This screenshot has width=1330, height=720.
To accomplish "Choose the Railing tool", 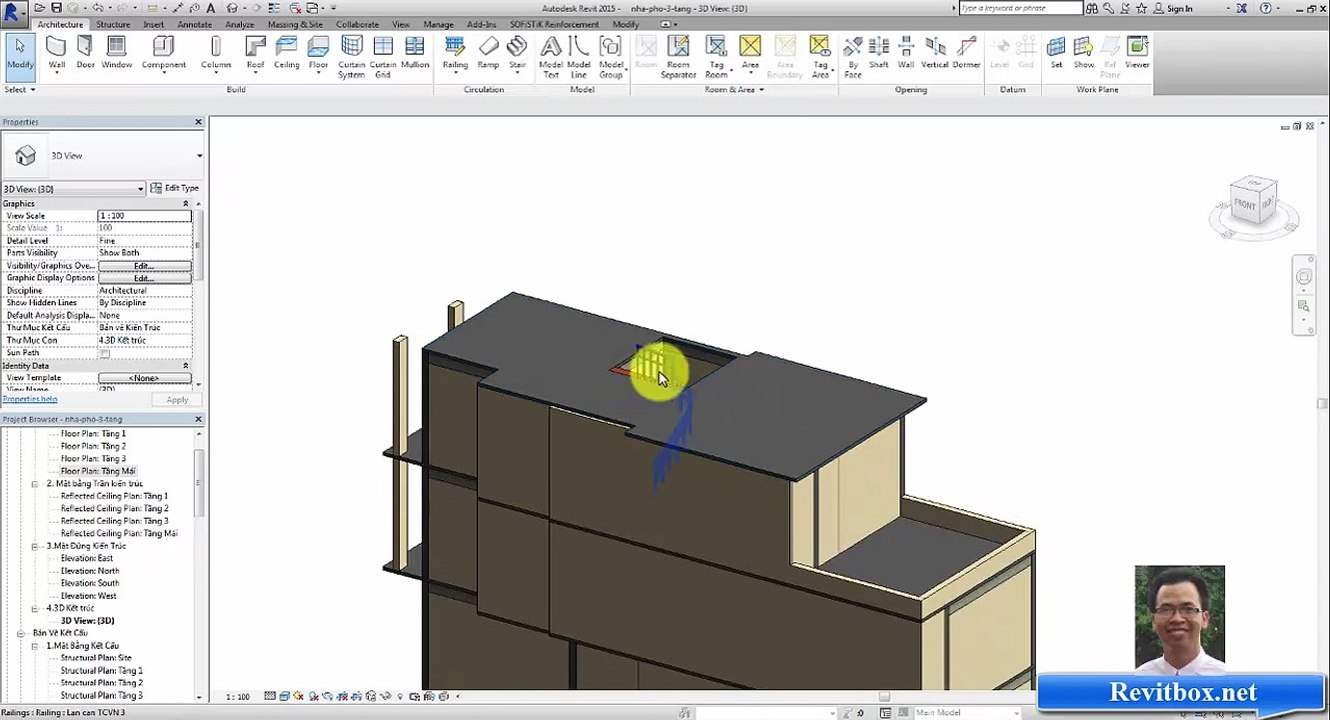I will [x=455, y=54].
